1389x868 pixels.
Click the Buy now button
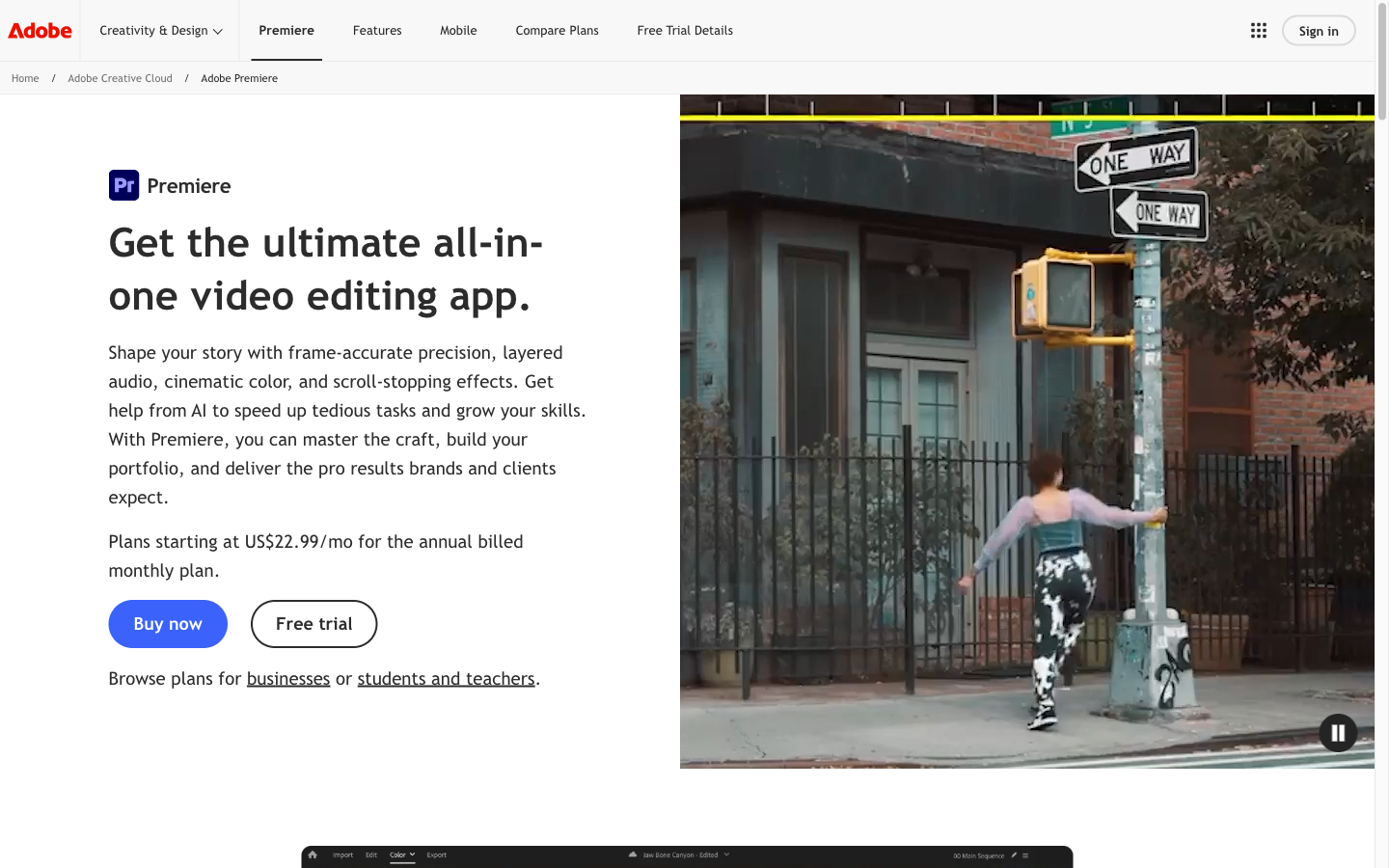[168, 624]
